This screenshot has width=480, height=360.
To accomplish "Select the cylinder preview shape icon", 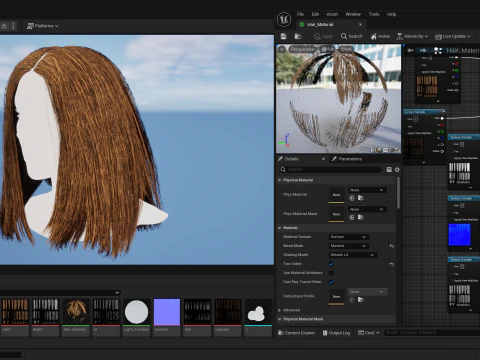I will (x=373, y=150).
